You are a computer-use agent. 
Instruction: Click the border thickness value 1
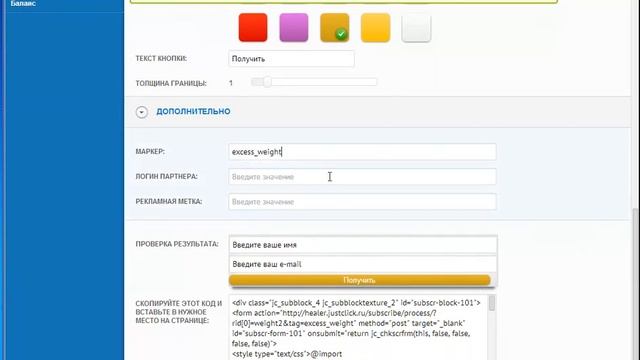click(231, 83)
